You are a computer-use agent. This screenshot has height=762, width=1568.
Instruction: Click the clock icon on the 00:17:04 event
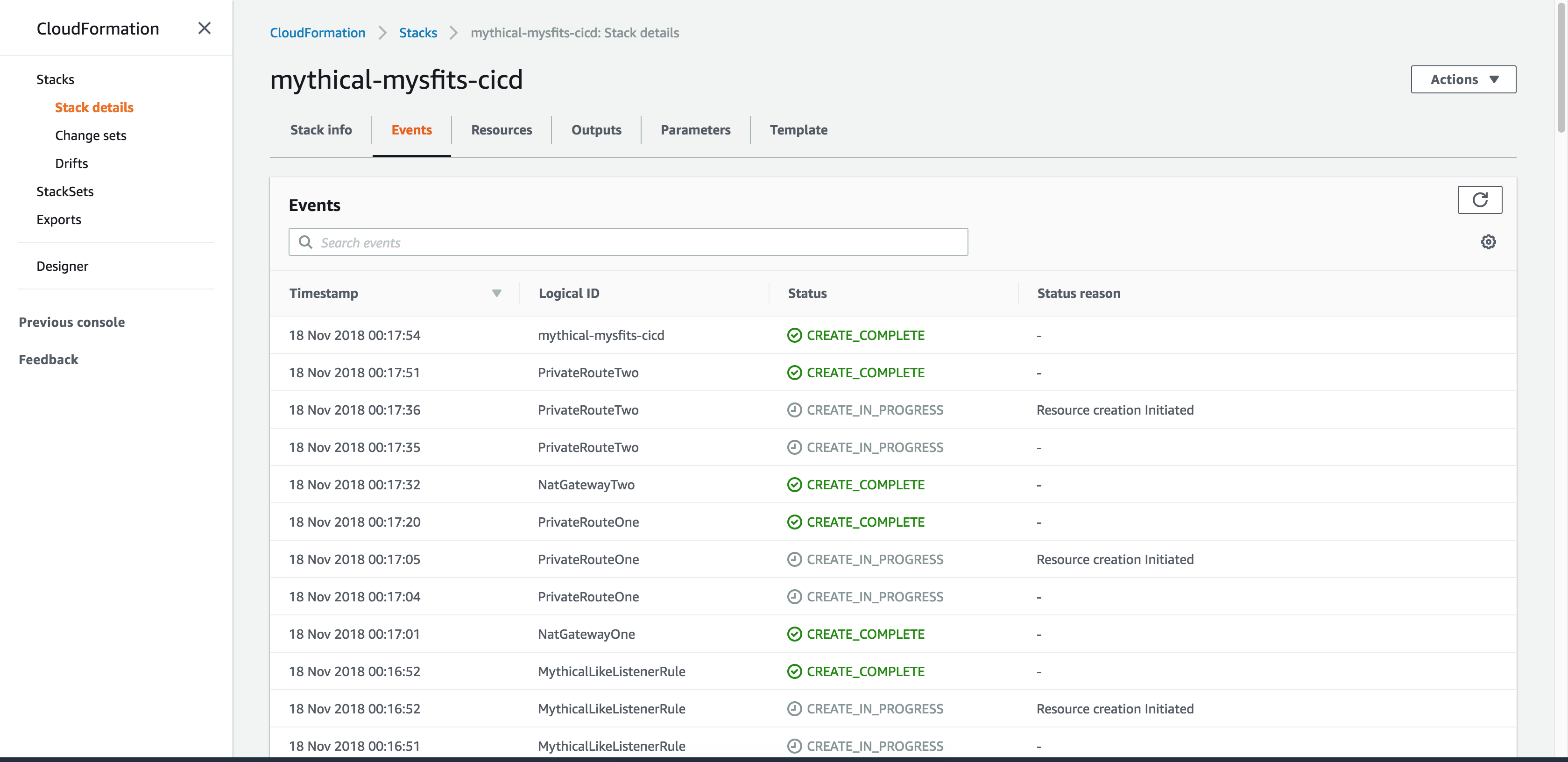click(794, 596)
